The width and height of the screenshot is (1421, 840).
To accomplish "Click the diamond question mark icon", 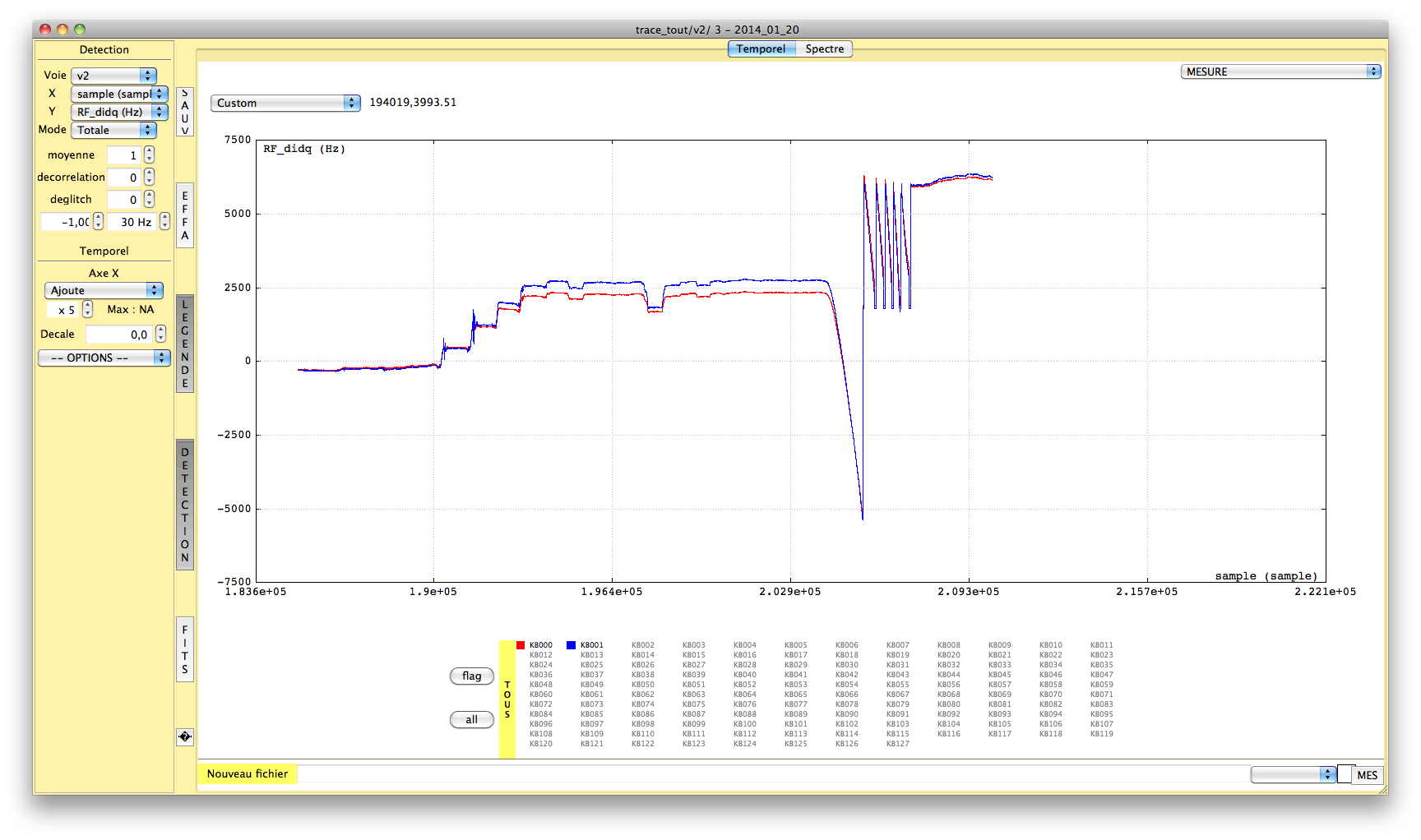I will click(185, 737).
